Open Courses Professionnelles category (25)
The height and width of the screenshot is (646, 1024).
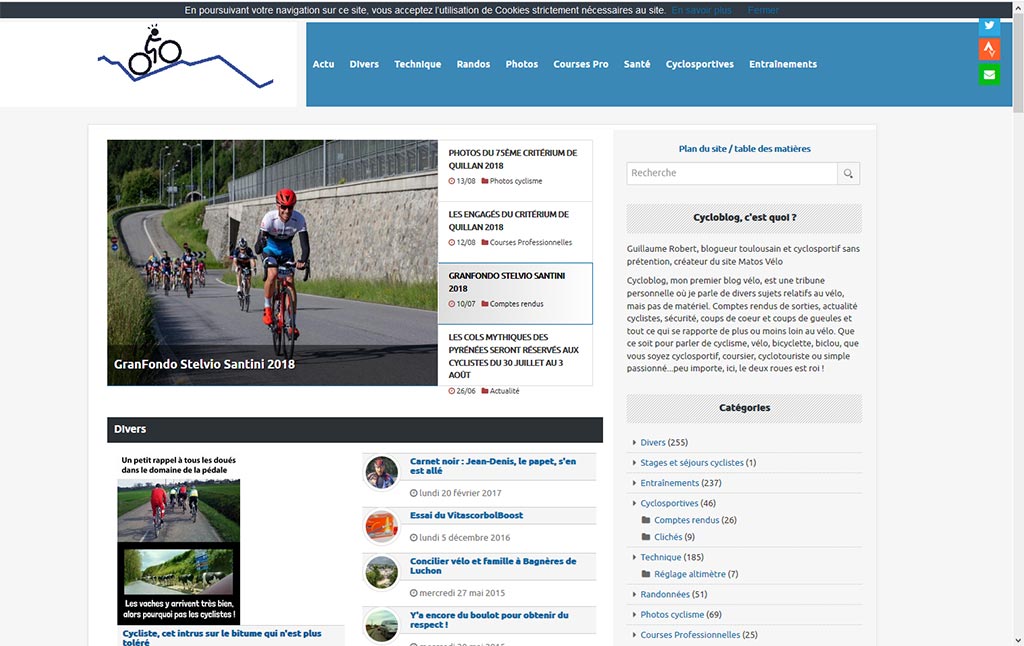point(690,635)
